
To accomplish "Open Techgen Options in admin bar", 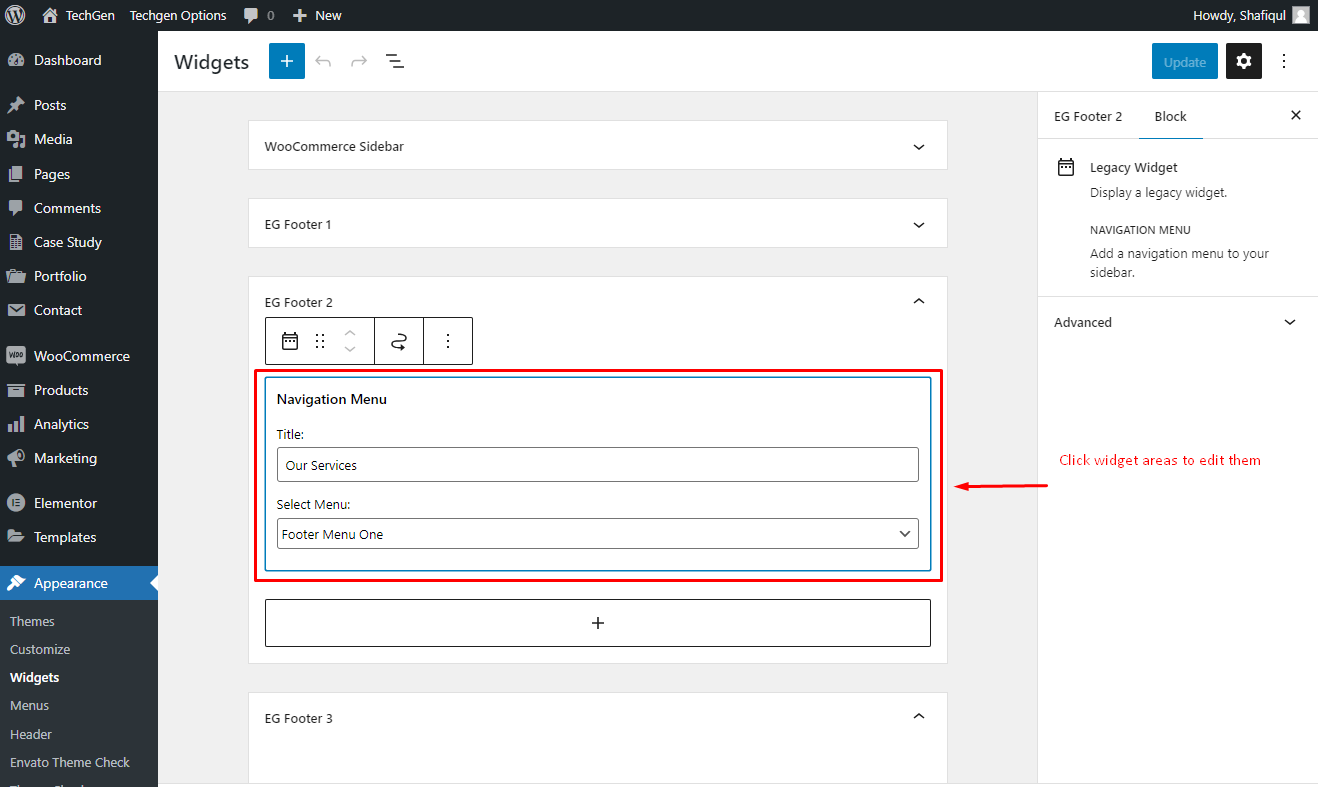I will [178, 15].
